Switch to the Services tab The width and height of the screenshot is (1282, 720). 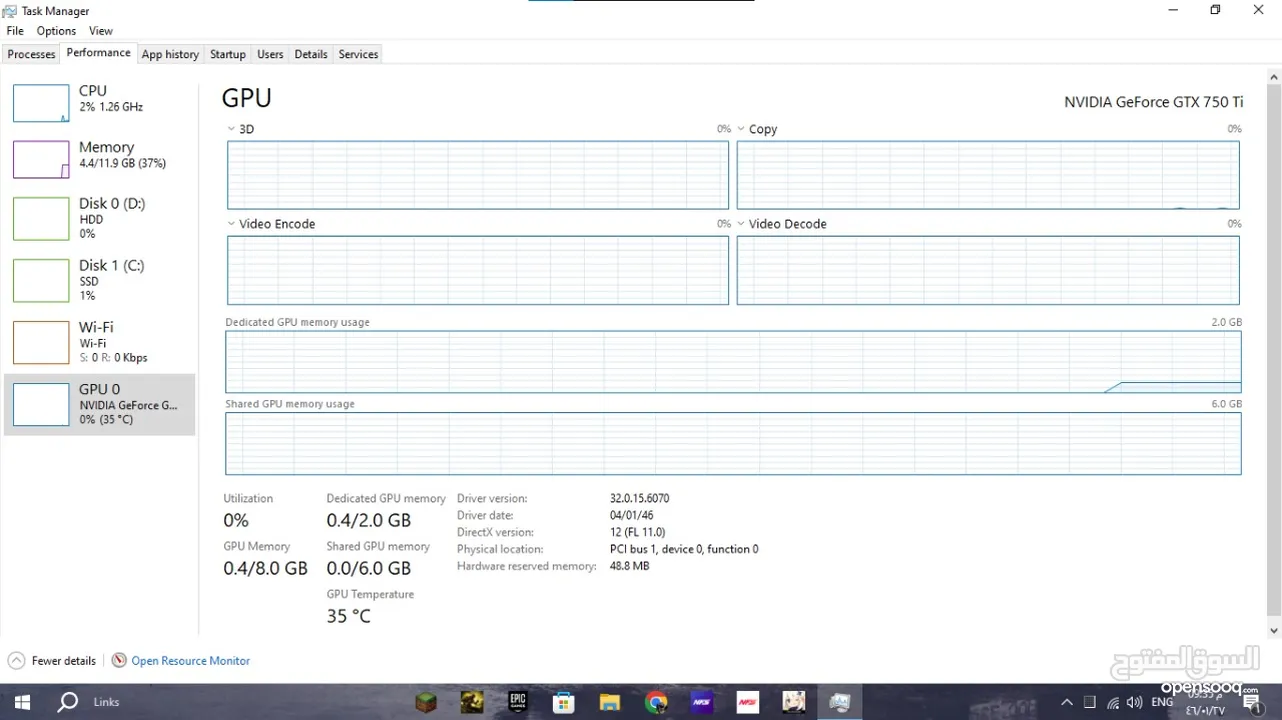coord(358,54)
